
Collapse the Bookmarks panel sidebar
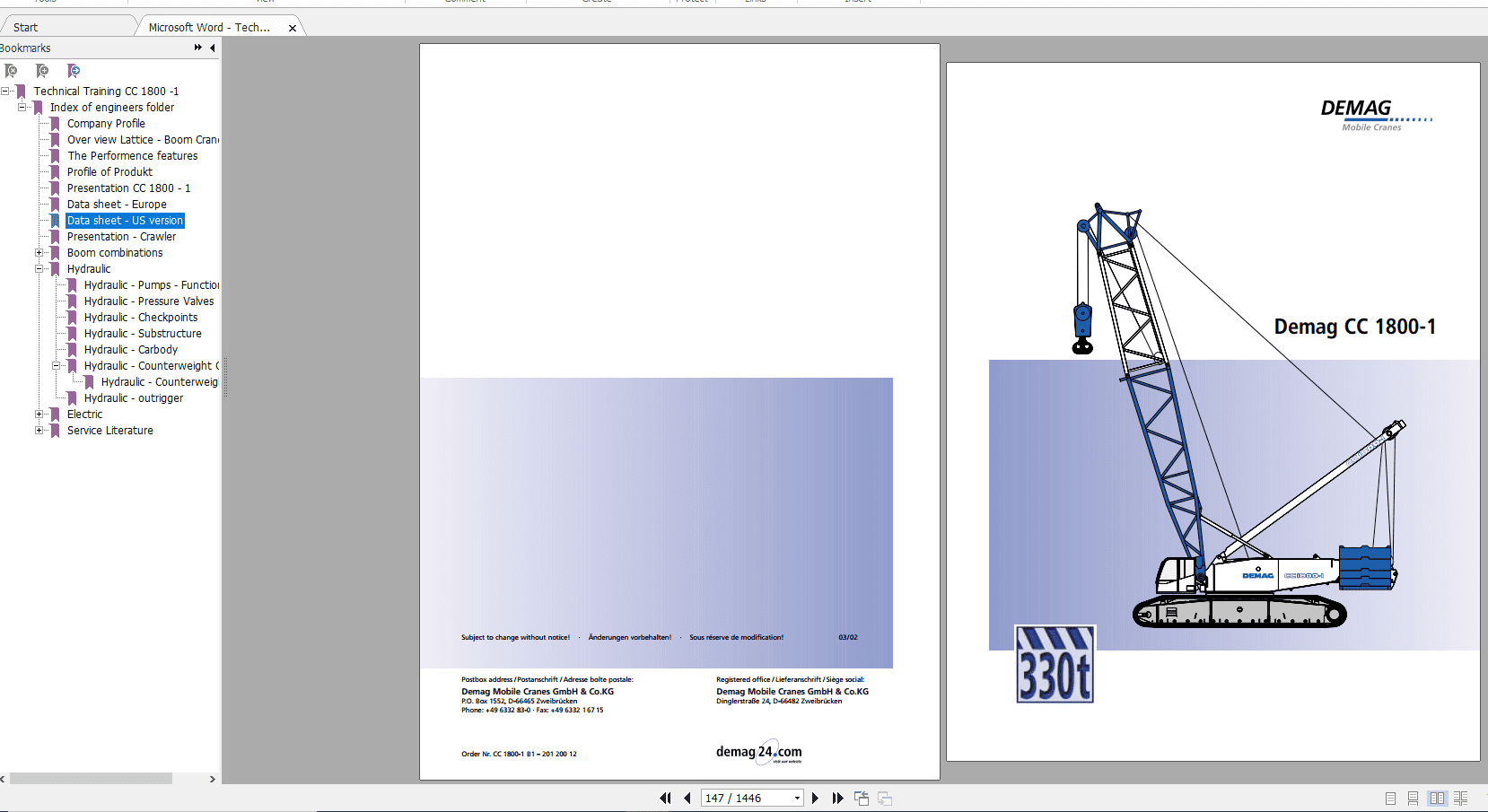pos(213,48)
